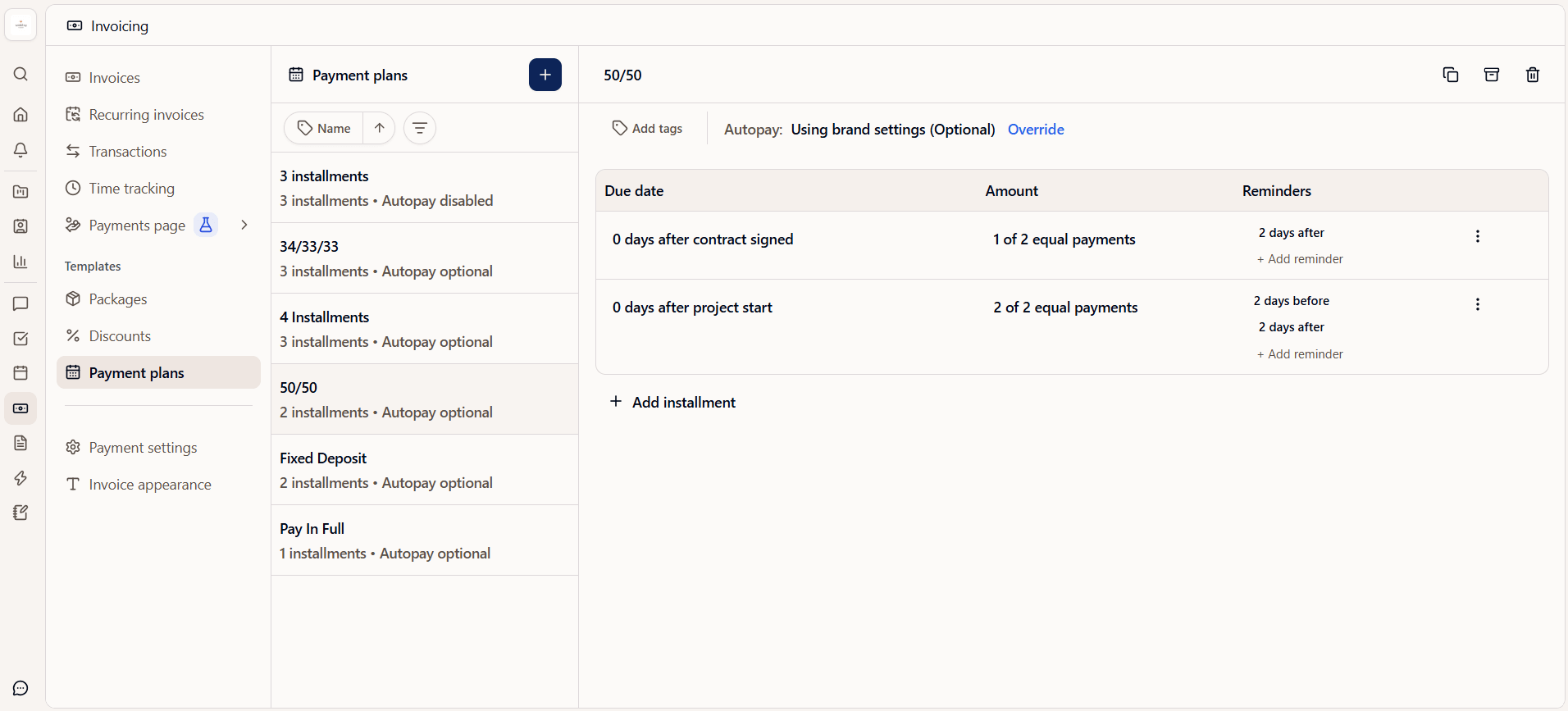Screen dimensions: 1568x711
Task: Open the lightning bolt automations icon
Action: tap(21, 478)
